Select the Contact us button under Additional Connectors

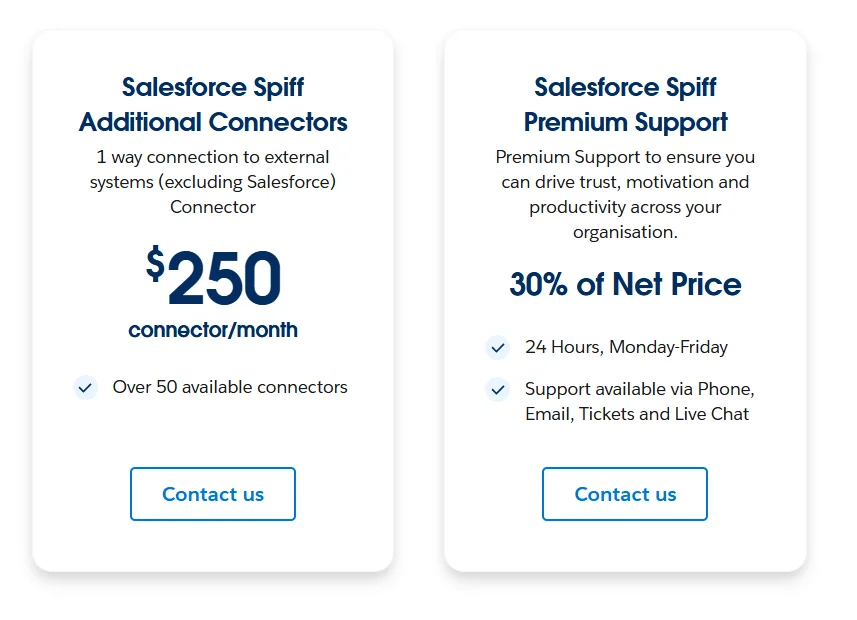coord(212,494)
